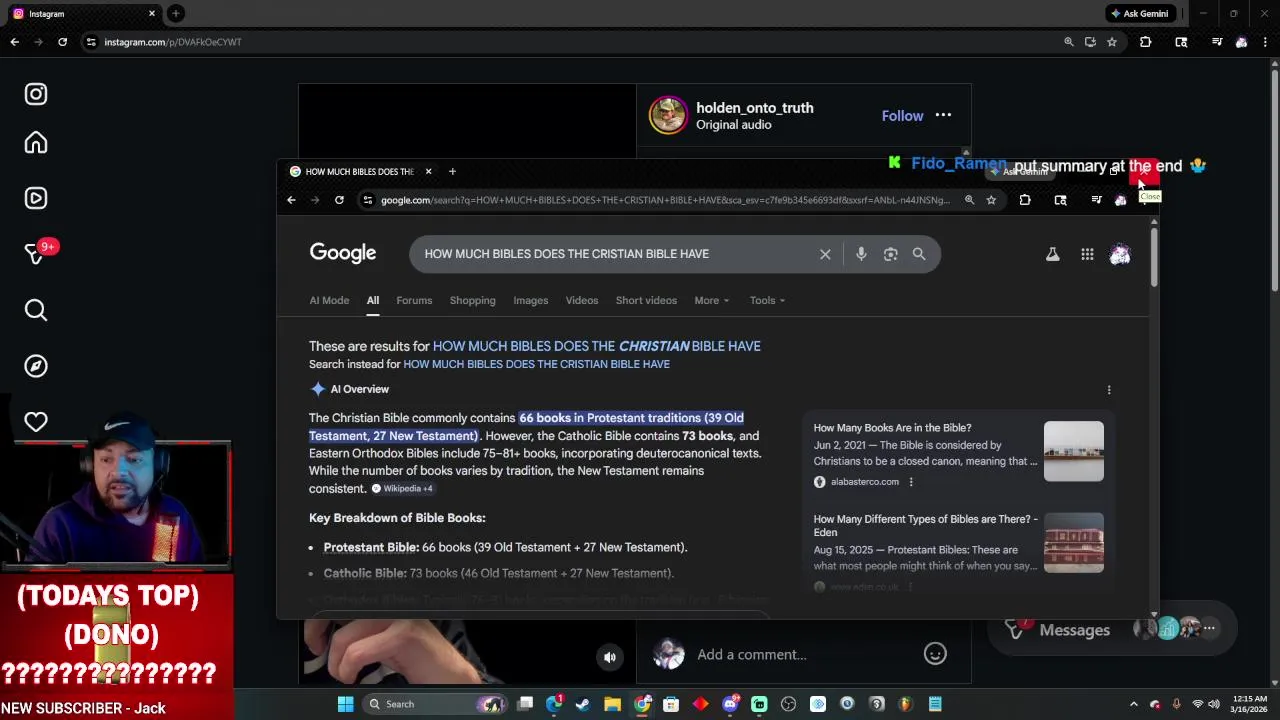
Task: Open emoji picker in comment box
Action: pos(935,654)
